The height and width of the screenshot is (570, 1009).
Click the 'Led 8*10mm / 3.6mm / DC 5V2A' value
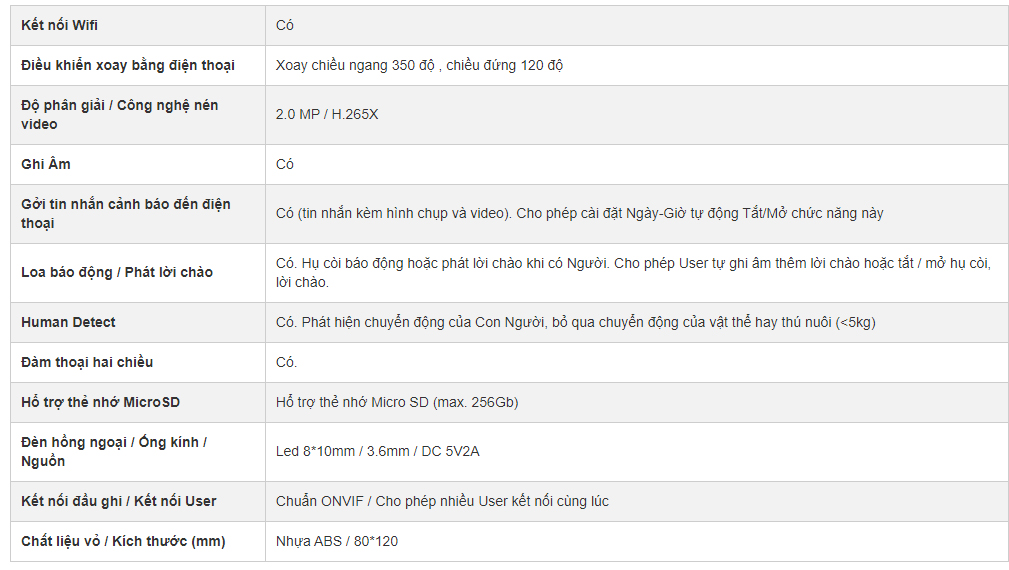click(x=378, y=452)
